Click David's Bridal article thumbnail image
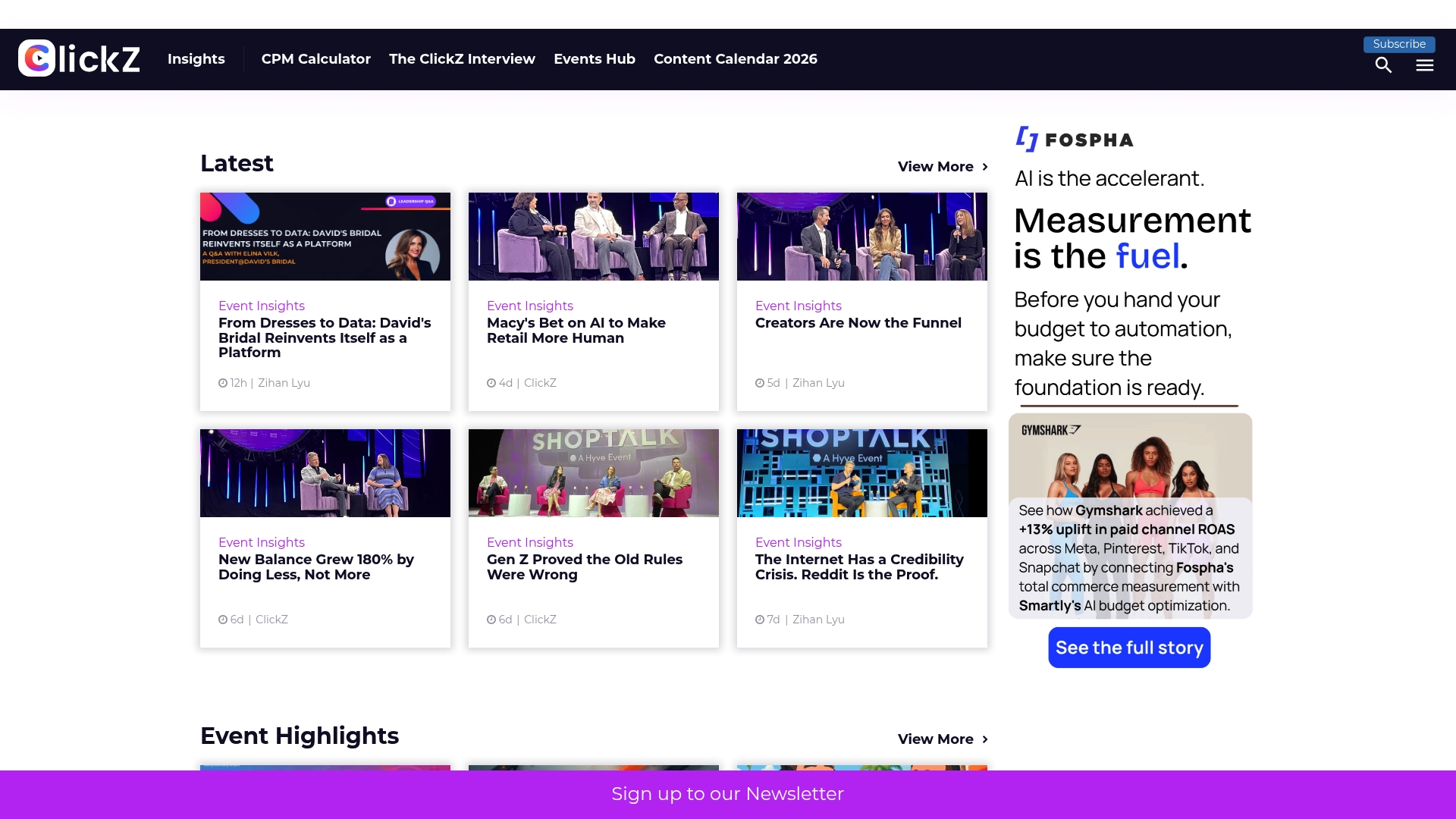Viewport: 1456px width, 819px height. [325, 237]
